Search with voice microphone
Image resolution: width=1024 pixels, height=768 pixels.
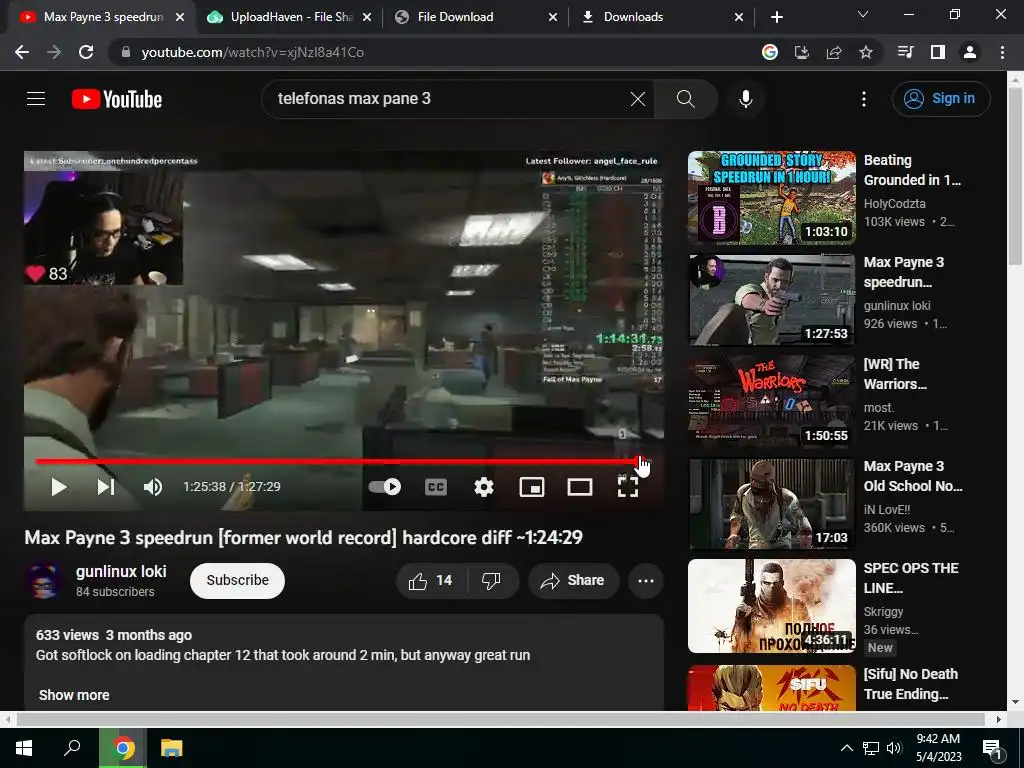pyautogui.click(x=746, y=99)
